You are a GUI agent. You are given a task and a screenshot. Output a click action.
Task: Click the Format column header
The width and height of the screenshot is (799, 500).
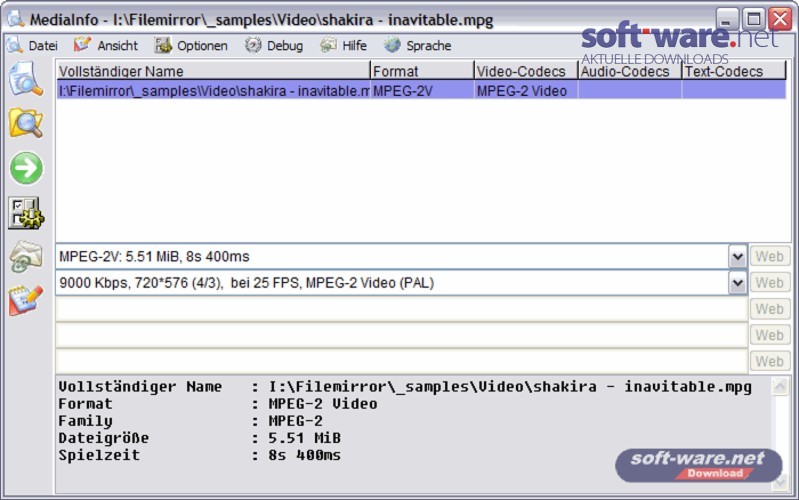pos(422,71)
